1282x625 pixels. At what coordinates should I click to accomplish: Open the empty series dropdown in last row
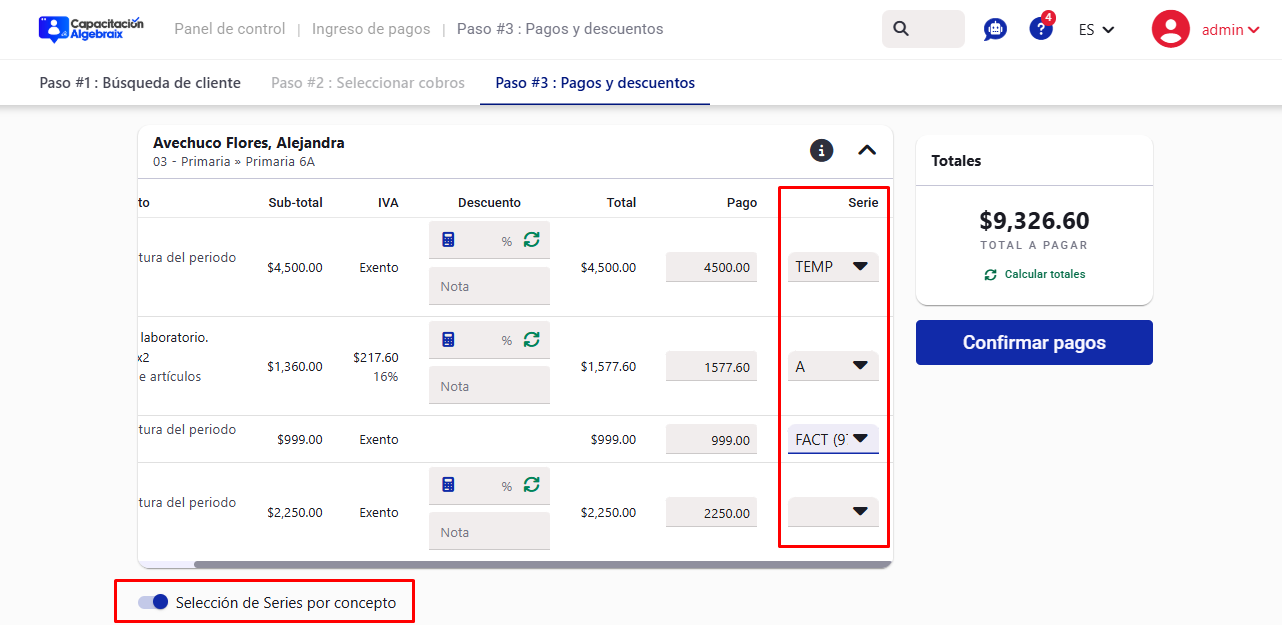[x=833, y=512]
